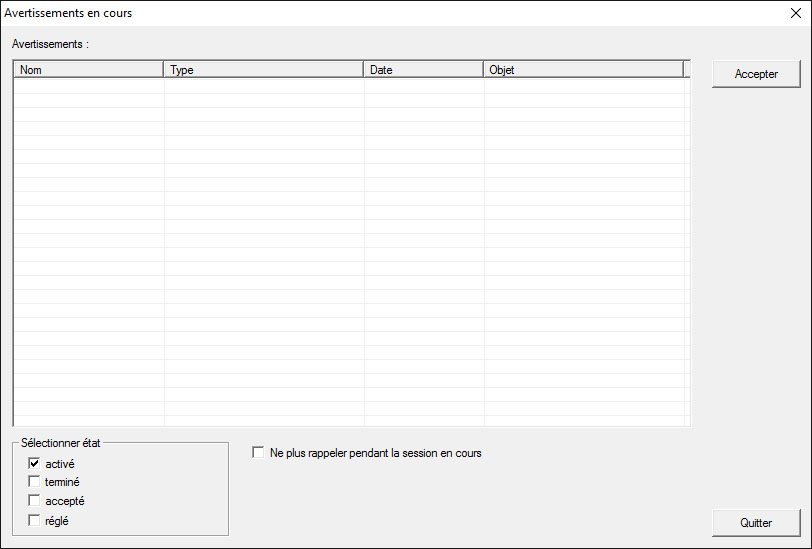
Task: Sort warnings by the Type column
Action: [263, 70]
